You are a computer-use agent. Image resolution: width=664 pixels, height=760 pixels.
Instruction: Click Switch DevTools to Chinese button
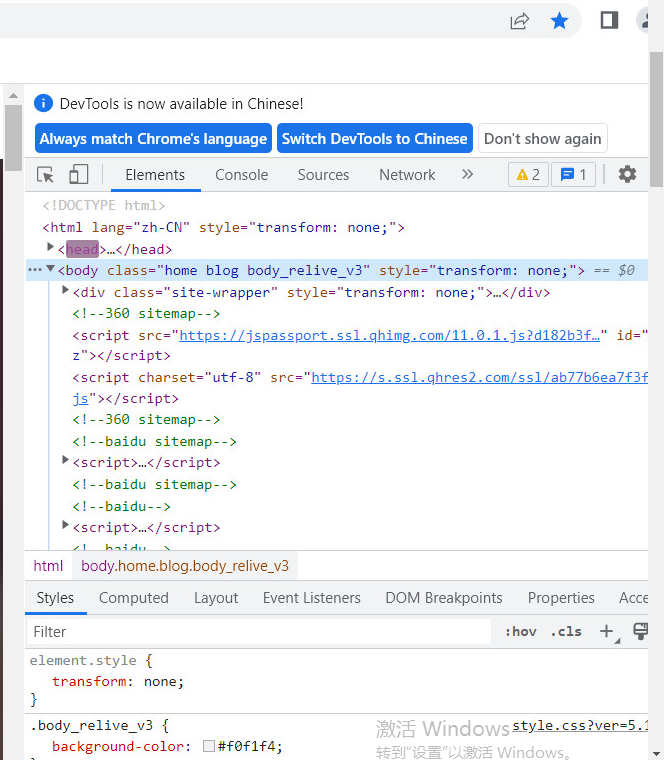375,139
